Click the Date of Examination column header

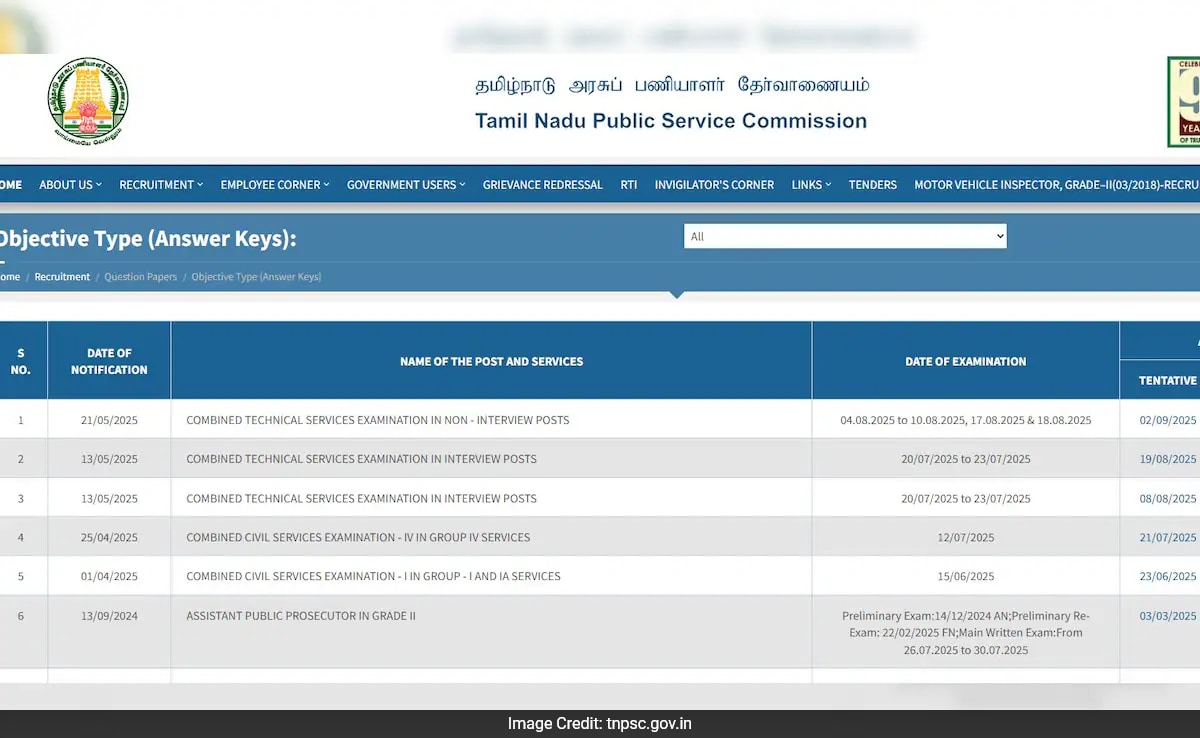point(965,361)
